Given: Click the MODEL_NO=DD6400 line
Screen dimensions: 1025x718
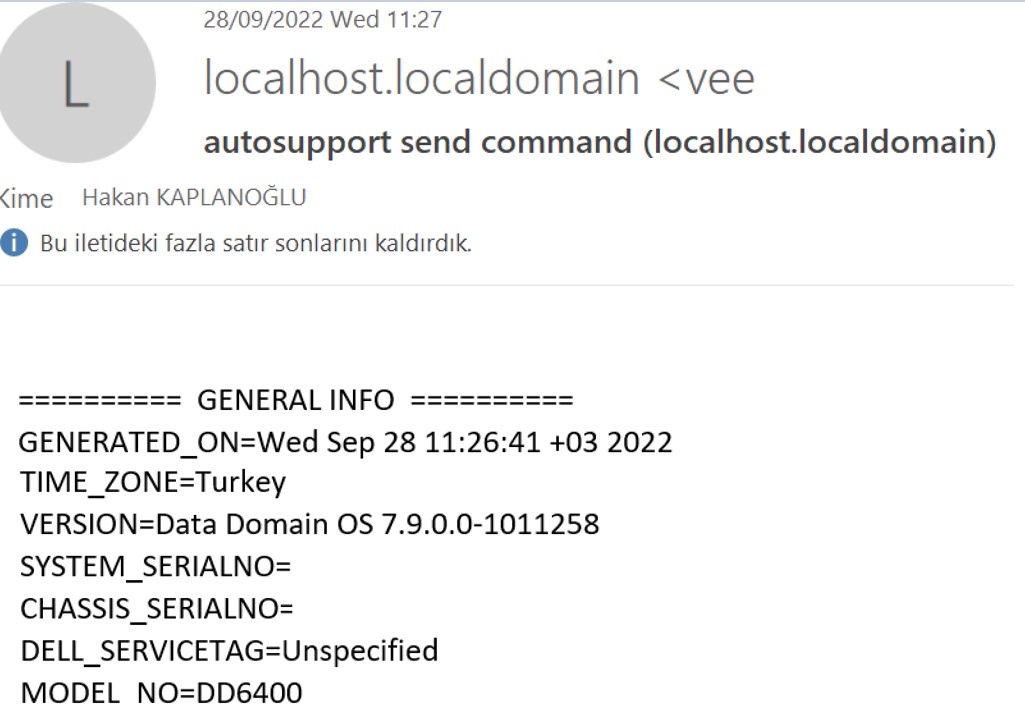Looking at the screenshot, I should click(161, 693).
